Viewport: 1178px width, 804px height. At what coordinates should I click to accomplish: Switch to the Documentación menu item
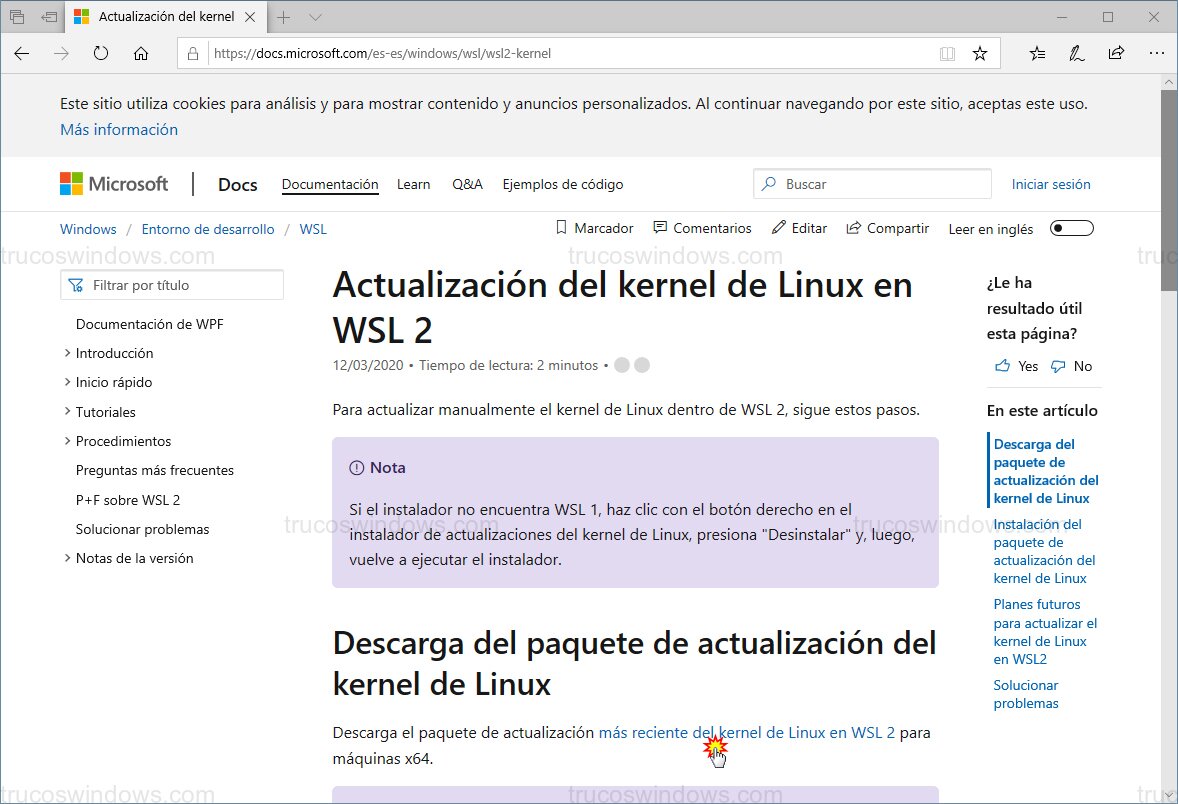click(330, 184)
